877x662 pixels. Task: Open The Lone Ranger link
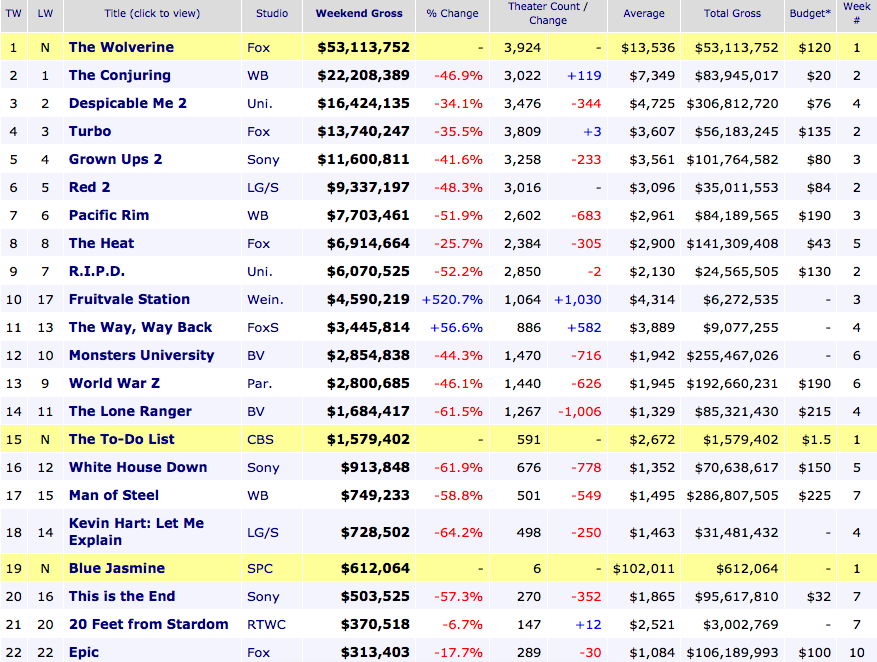130,411
